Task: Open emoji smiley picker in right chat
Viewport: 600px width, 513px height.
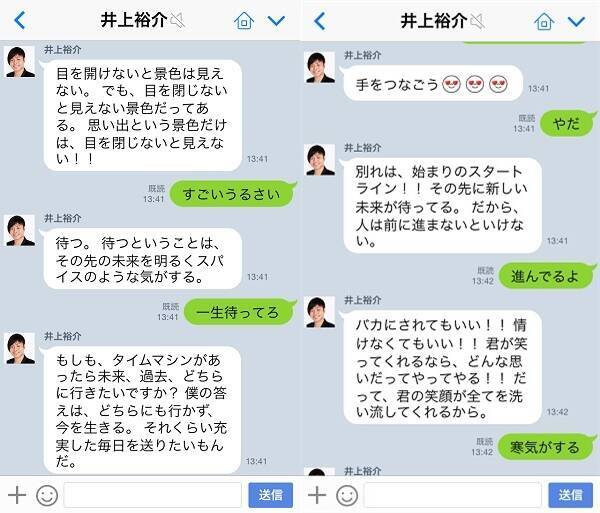Action: click(347, 495)
